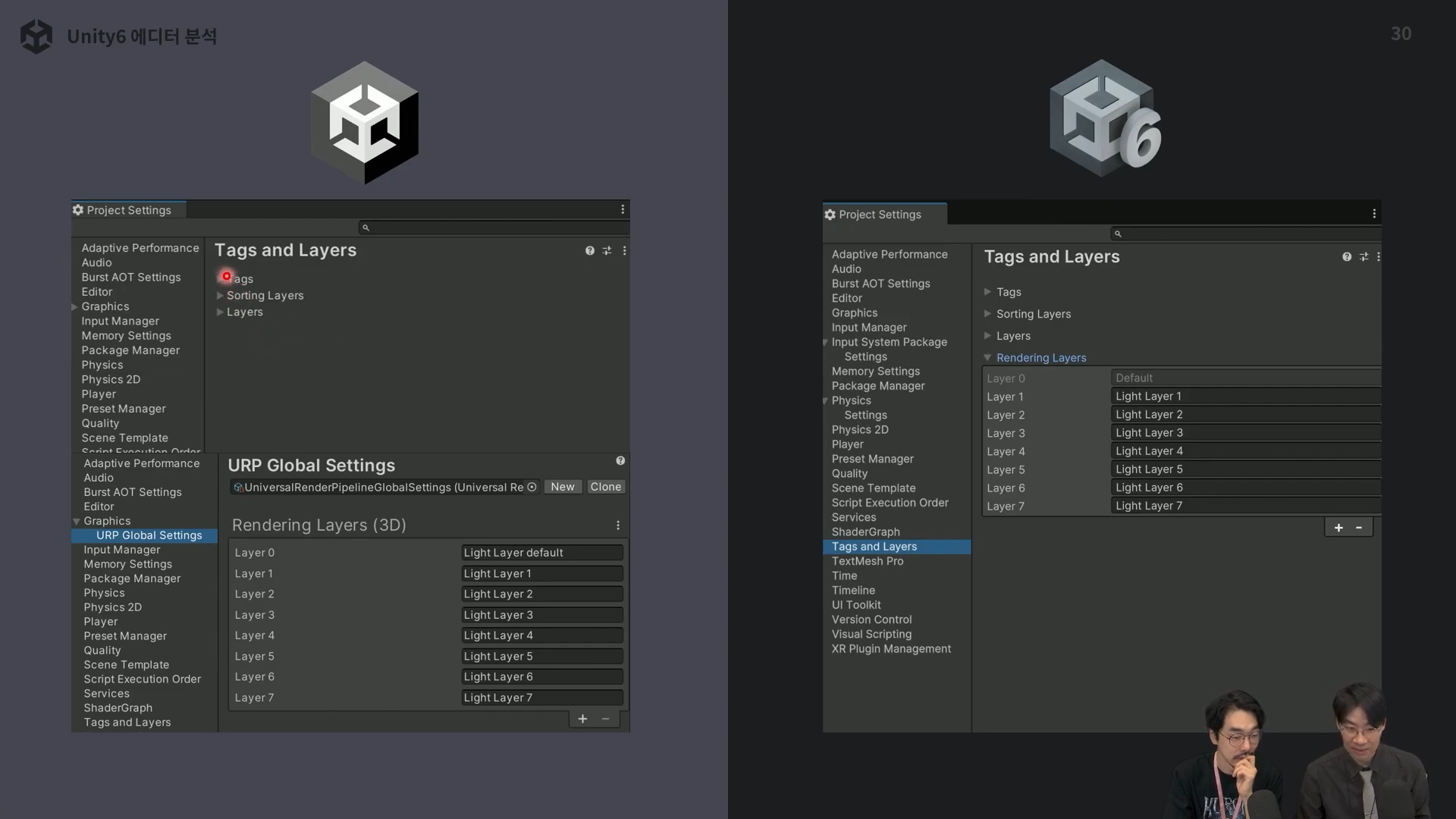The width and height of the screenshot is (1456, 819).
Task: Click search field in right Project Settings window
Action: point(1247,234)
